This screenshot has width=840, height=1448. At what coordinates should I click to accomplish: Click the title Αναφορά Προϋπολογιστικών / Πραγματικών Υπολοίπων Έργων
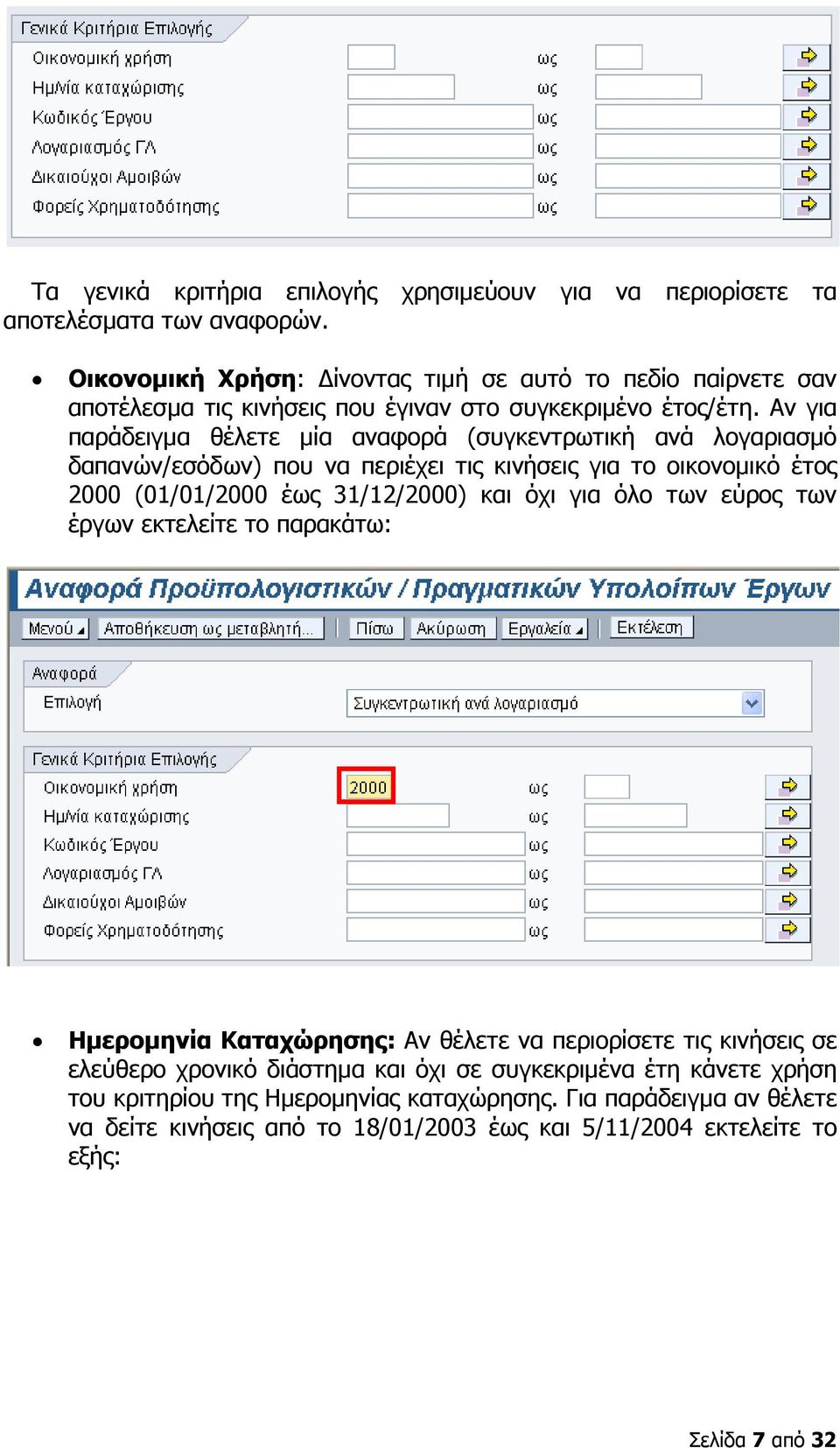coord(427,588)
